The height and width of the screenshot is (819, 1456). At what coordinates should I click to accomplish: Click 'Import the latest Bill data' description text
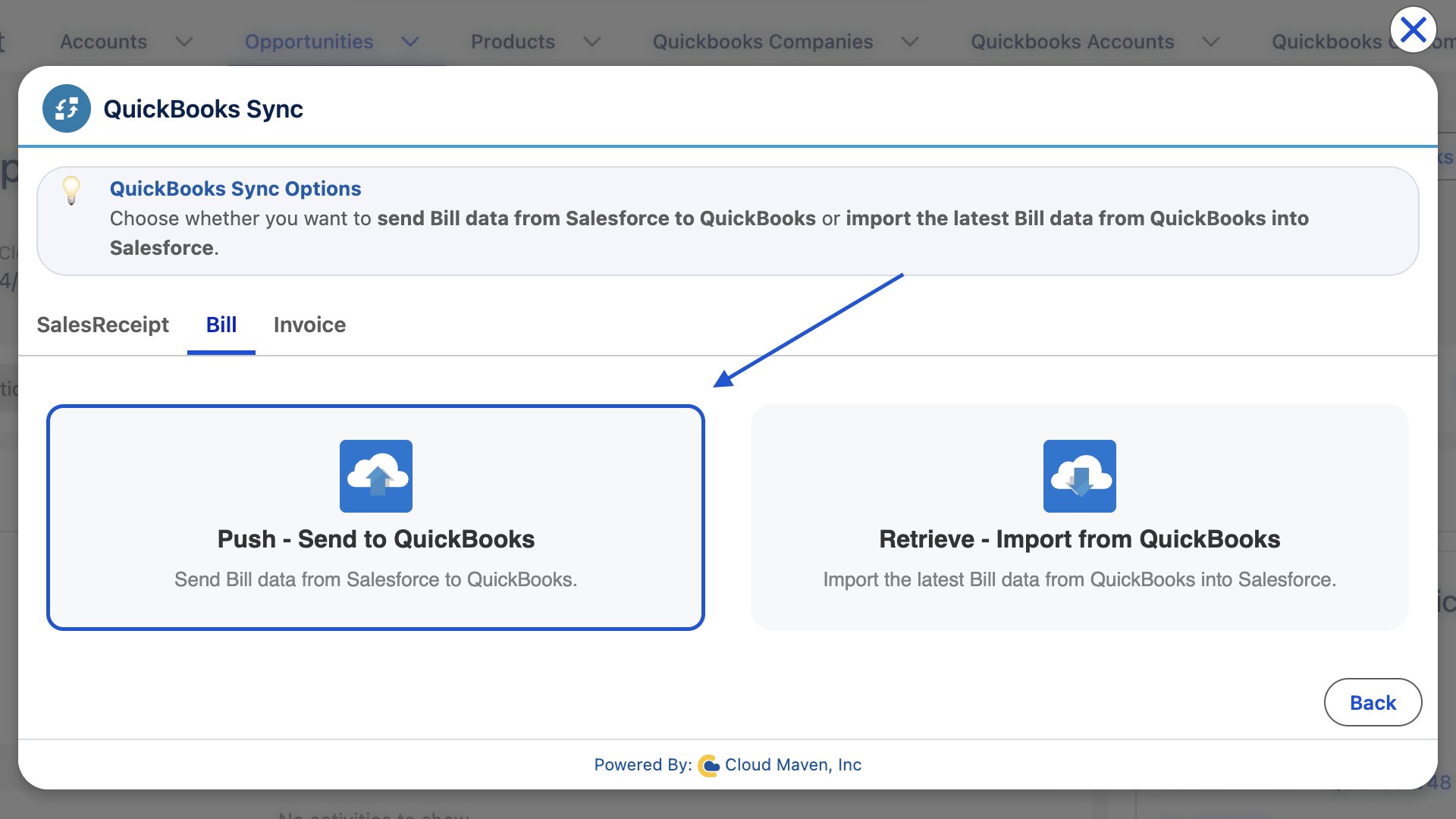[1080, 579]
